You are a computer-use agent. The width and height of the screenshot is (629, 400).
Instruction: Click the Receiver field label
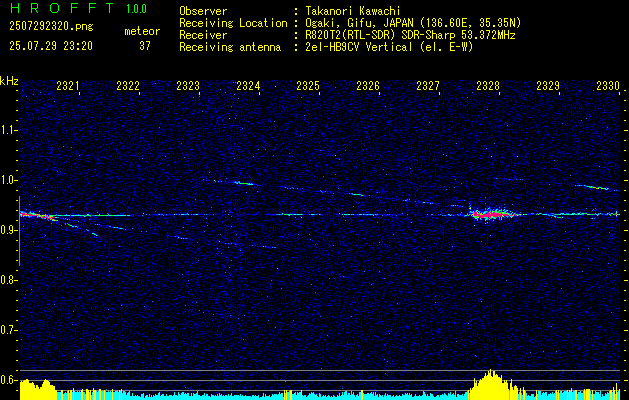pos(203,35)
